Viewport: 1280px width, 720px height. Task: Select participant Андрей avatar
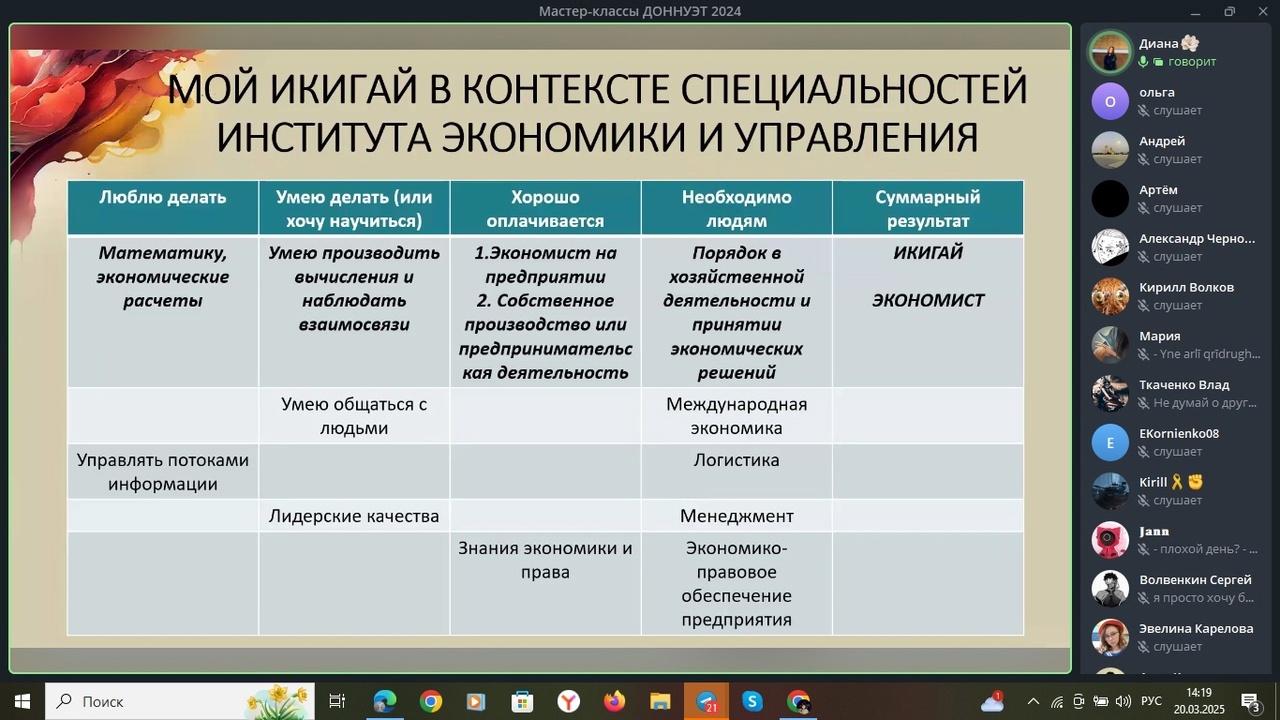point(1110,150)
